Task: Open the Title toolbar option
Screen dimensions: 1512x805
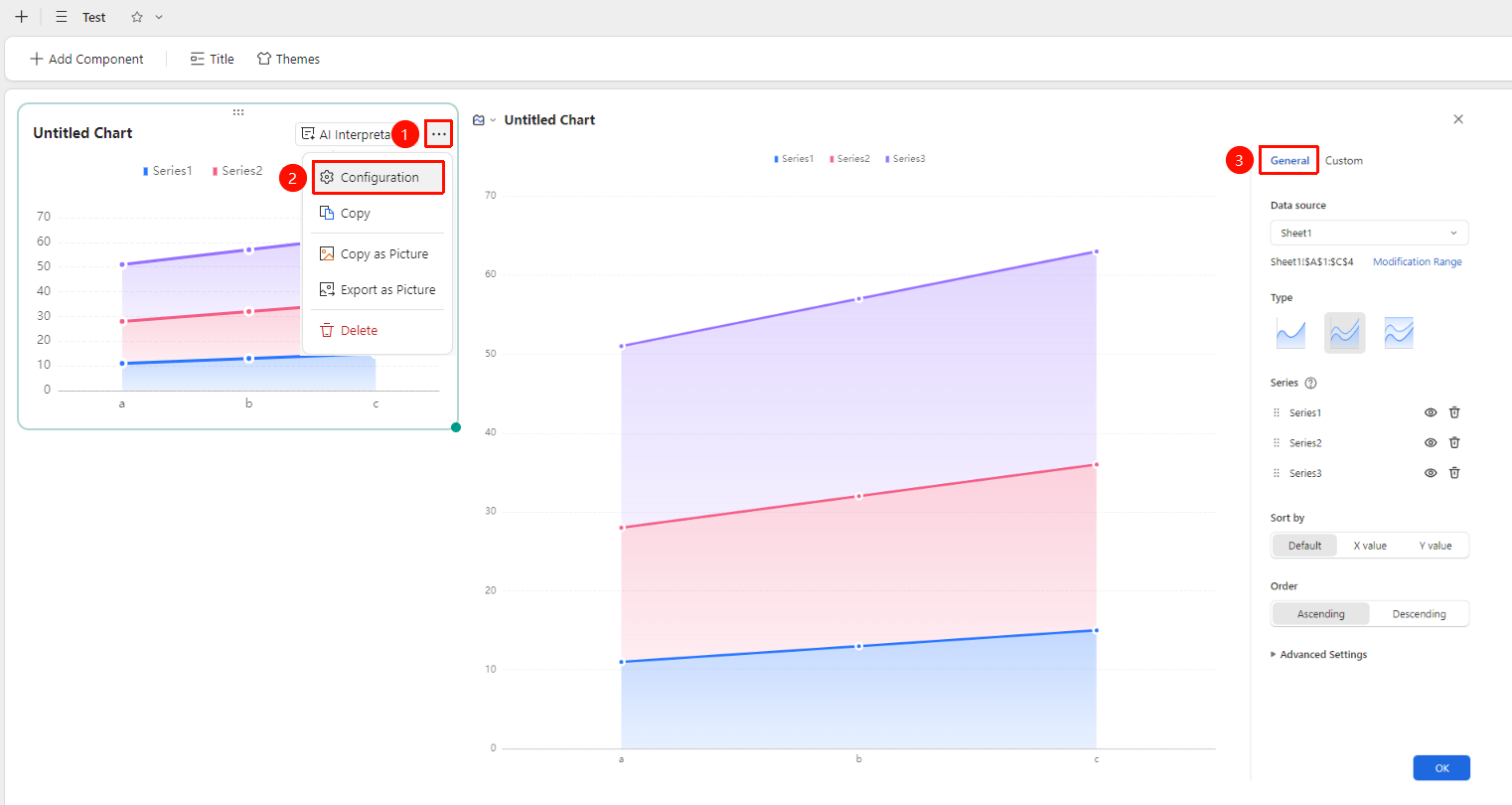Action: point(213,59)
